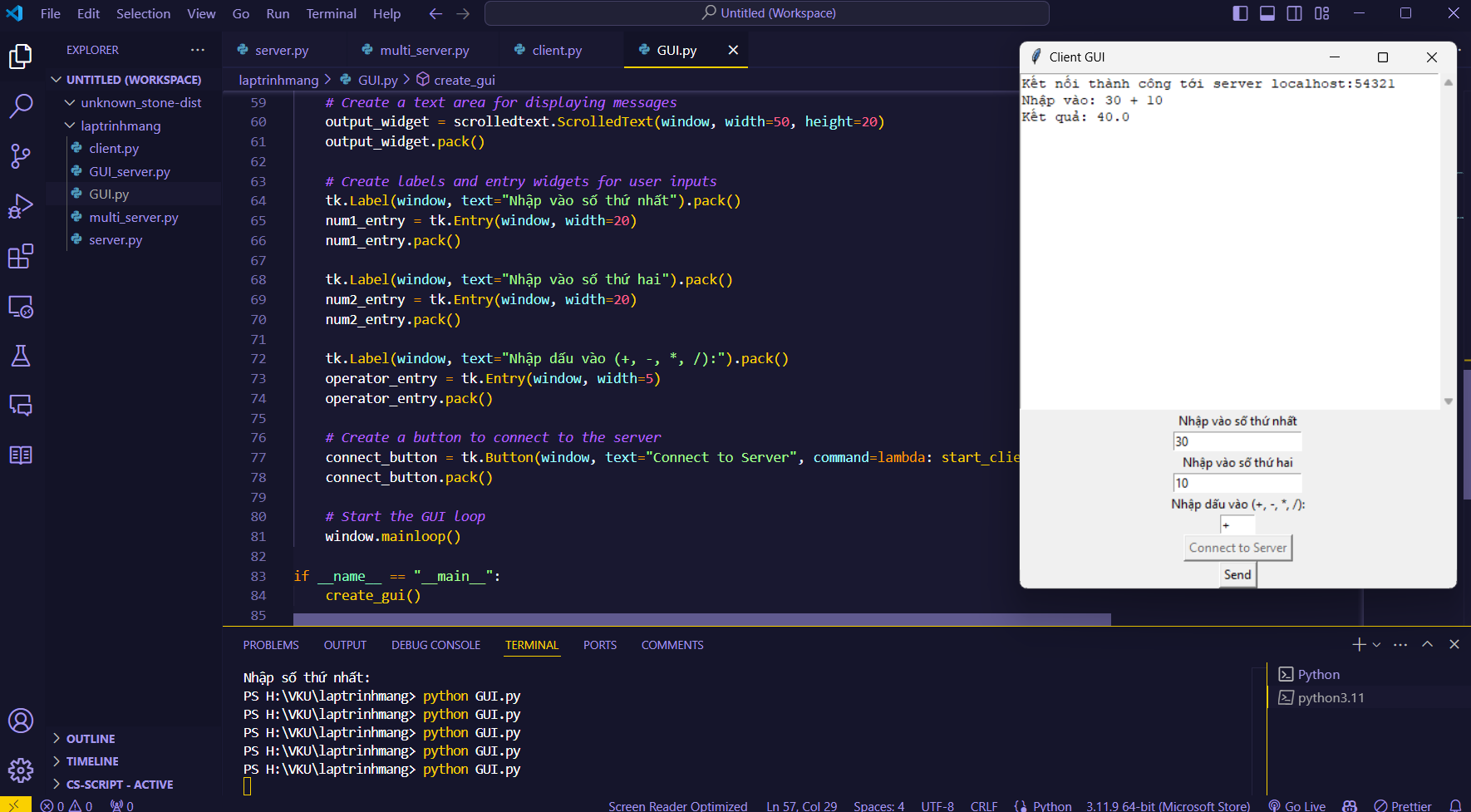The height and width of the screenshot is (812, 1471).
Task: Expand the TIMELINE section
Action: 92,761
